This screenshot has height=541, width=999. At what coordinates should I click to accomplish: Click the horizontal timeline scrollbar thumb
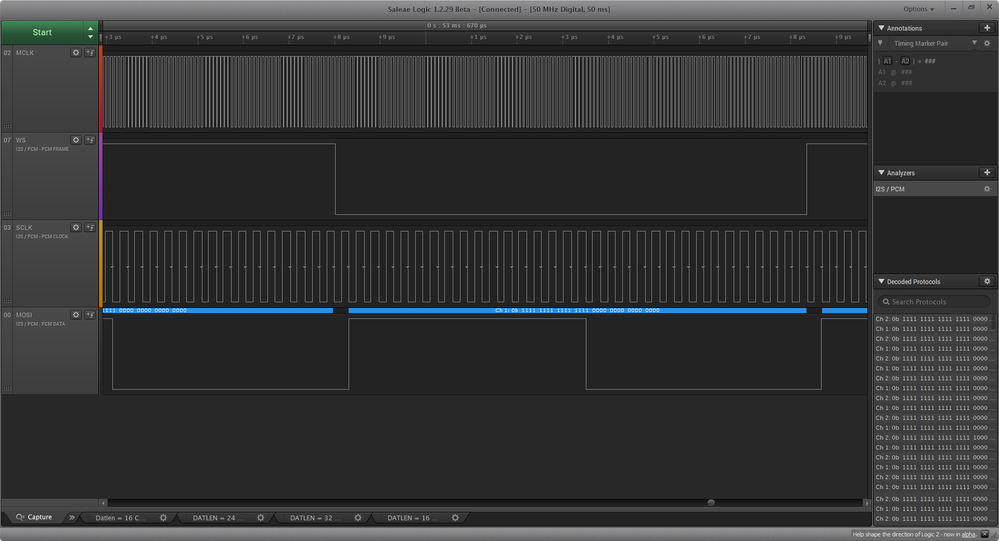711,503
